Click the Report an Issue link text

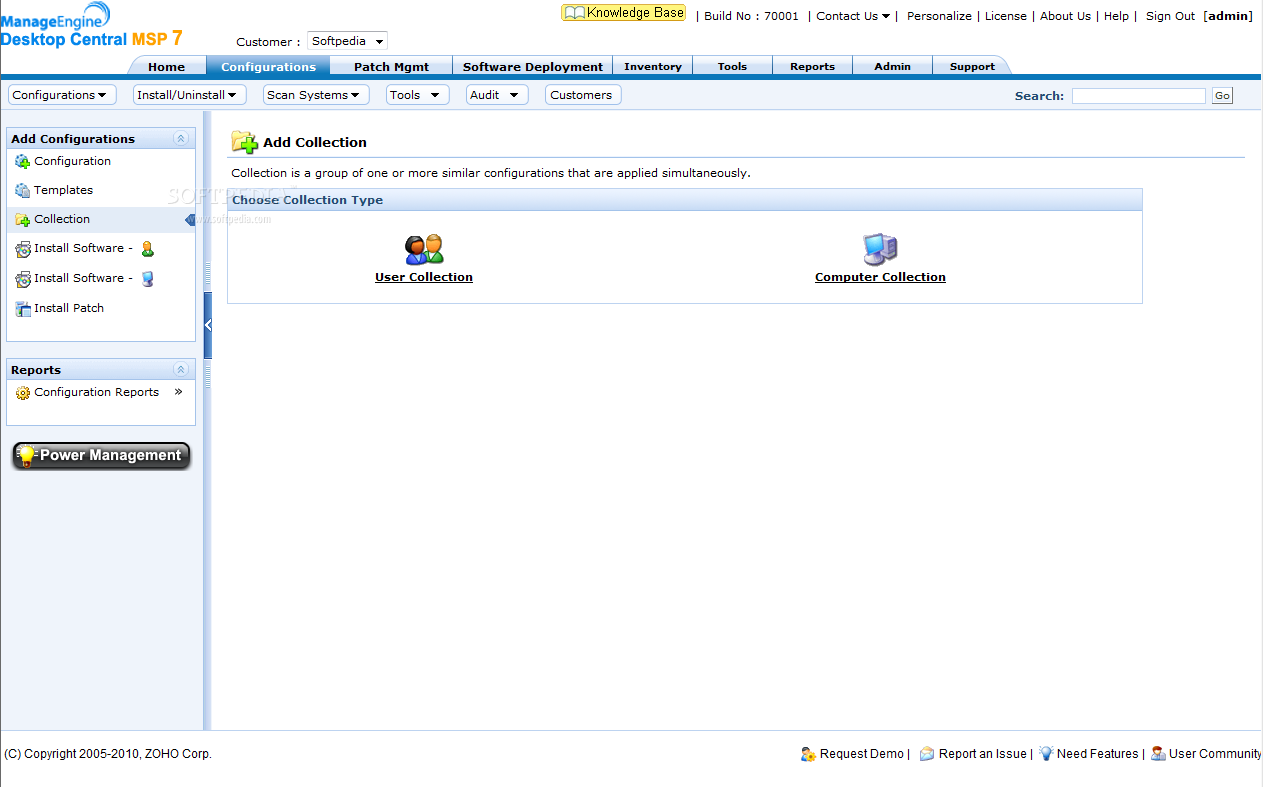pos(983,754)
